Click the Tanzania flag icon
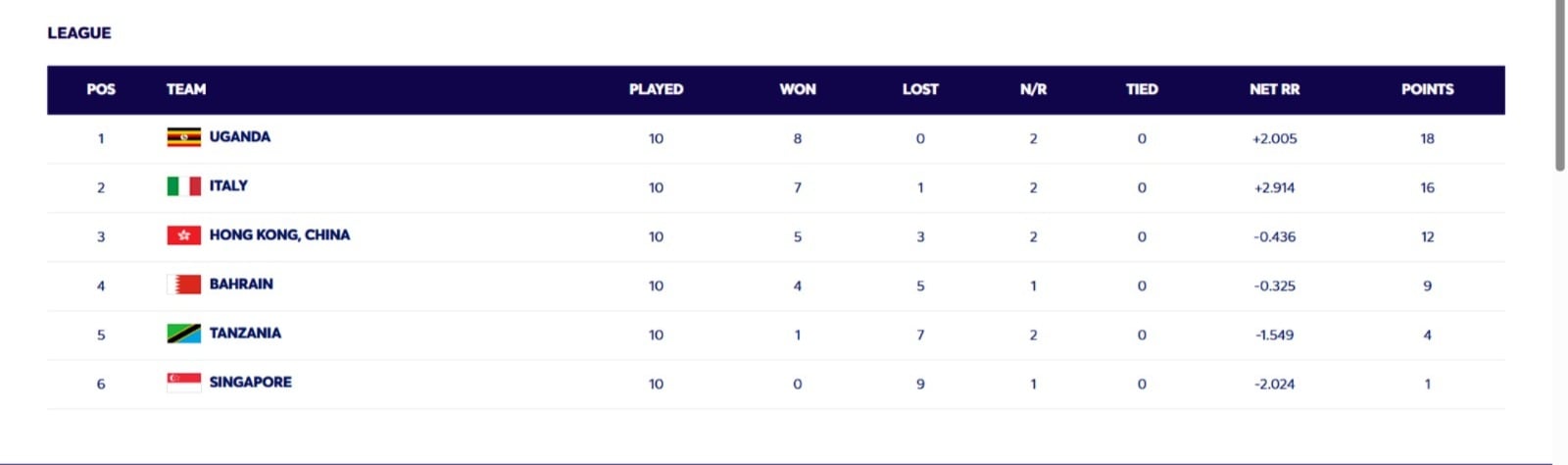Image resolution: width=1568 pixels, height=465 pixels. click(x=183, y=334)
